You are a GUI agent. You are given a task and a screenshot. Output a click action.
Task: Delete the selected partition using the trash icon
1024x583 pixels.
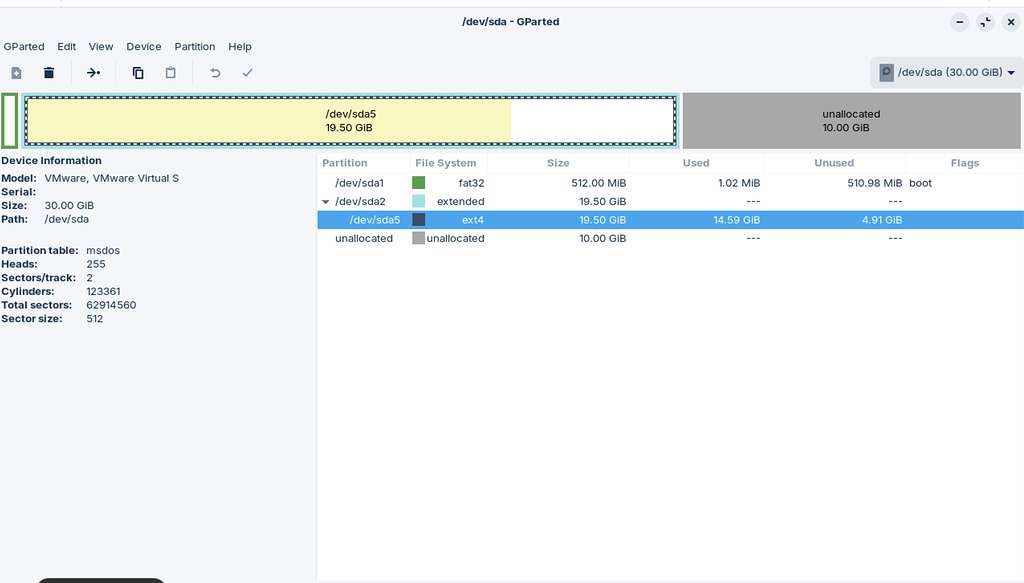click(x=48, y=72)
